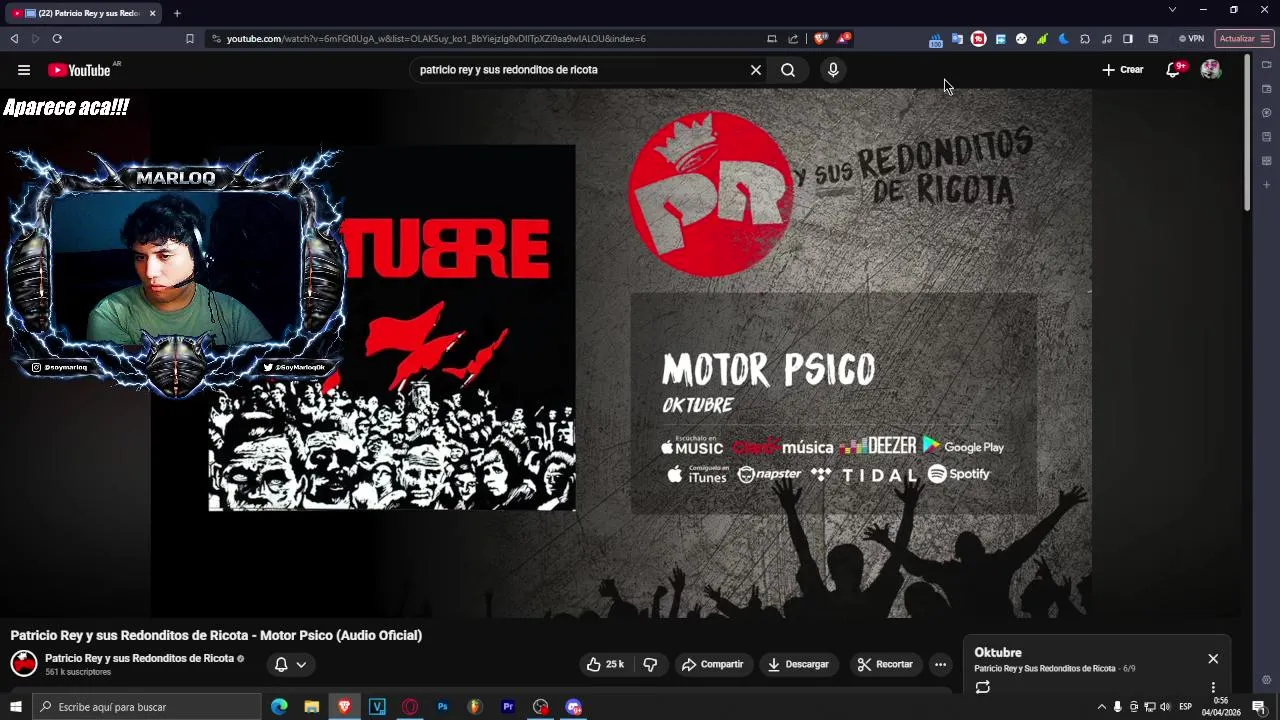Image resolution: width=1280 pixels, height=720 pixels.
Task: Open Microsoft Edge from taskbar
Action: (279, 707)
